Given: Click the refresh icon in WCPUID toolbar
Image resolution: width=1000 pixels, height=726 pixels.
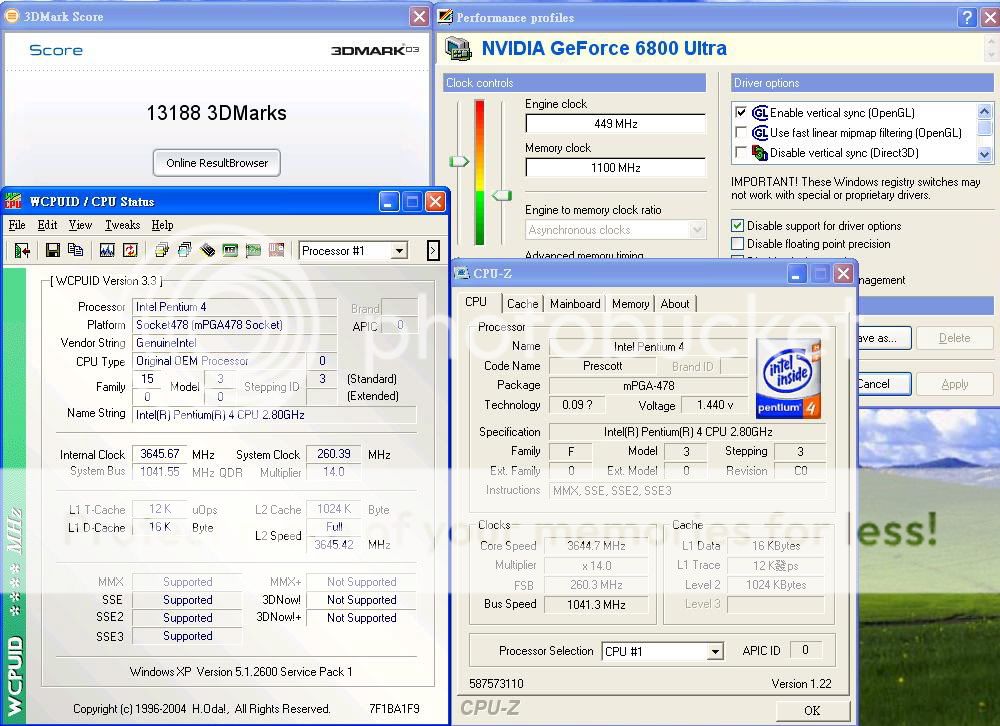Looking at the screenshot, I should click(130, 250).
